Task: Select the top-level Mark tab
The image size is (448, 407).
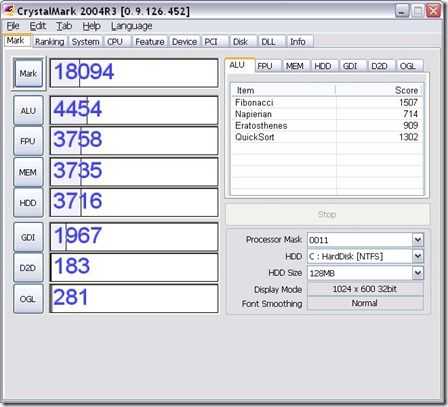Action: [16, 41]
